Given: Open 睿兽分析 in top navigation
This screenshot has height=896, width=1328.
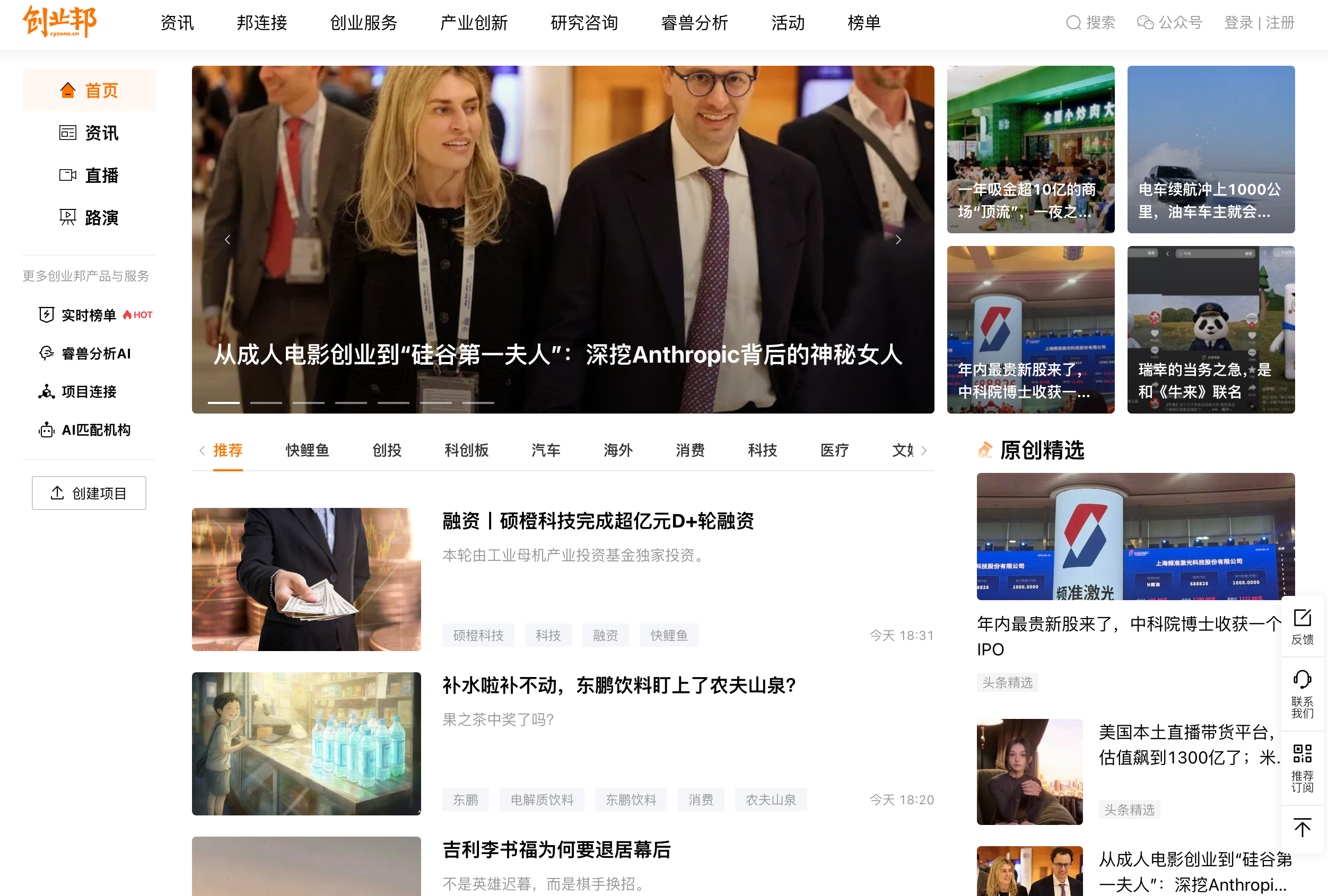Looking at the screenshot, I should pos(694,23).
